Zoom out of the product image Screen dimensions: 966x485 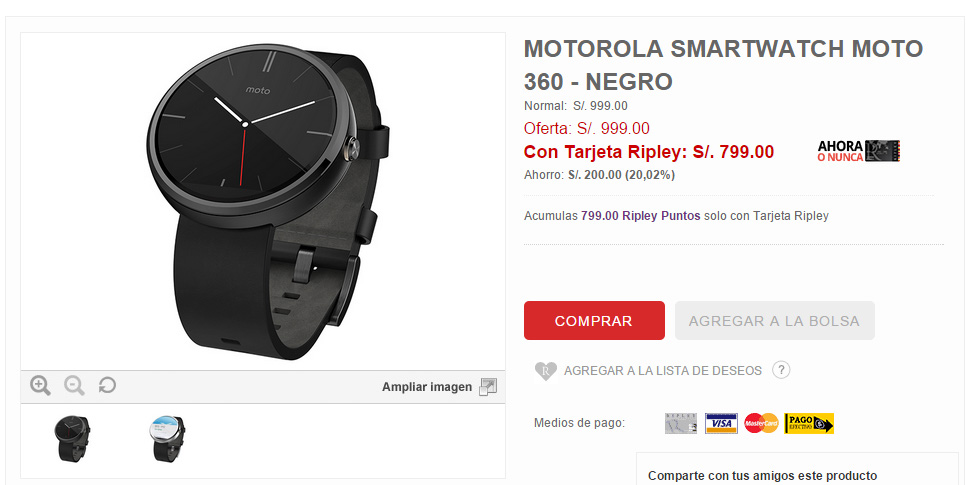click(75, 386)
